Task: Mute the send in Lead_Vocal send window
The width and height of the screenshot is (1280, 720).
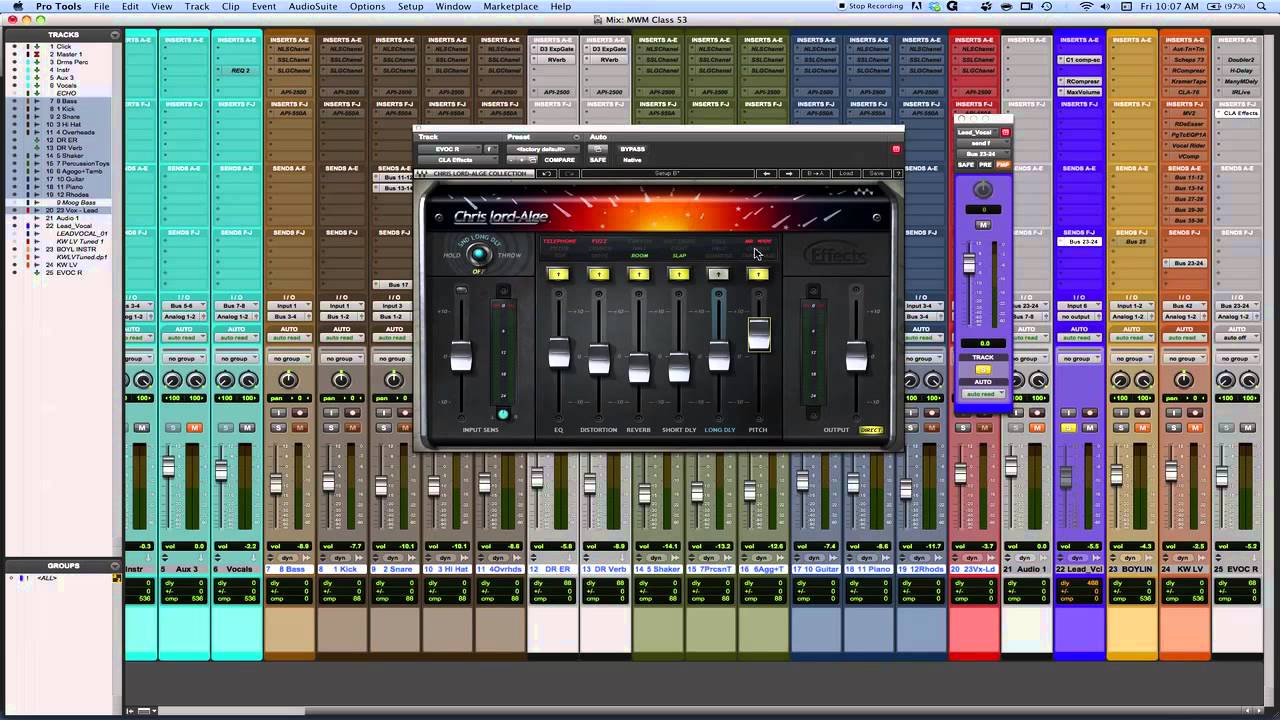Action: click(983, 224)
